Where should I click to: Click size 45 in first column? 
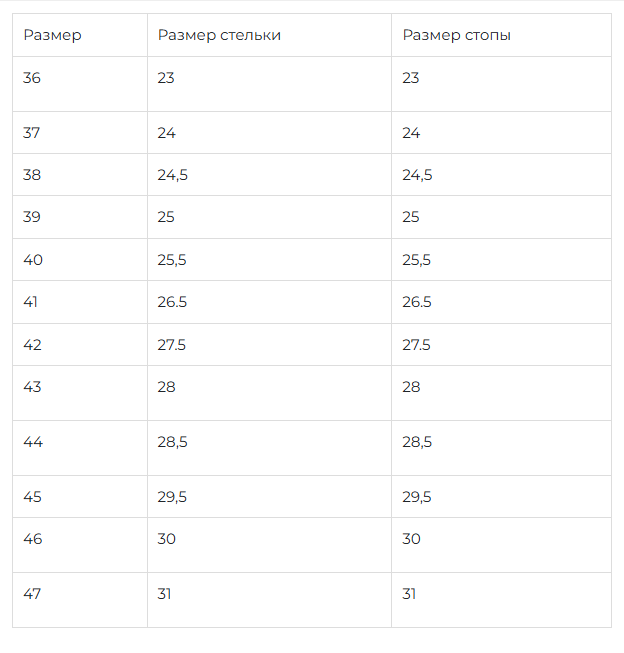pos(33,497)
